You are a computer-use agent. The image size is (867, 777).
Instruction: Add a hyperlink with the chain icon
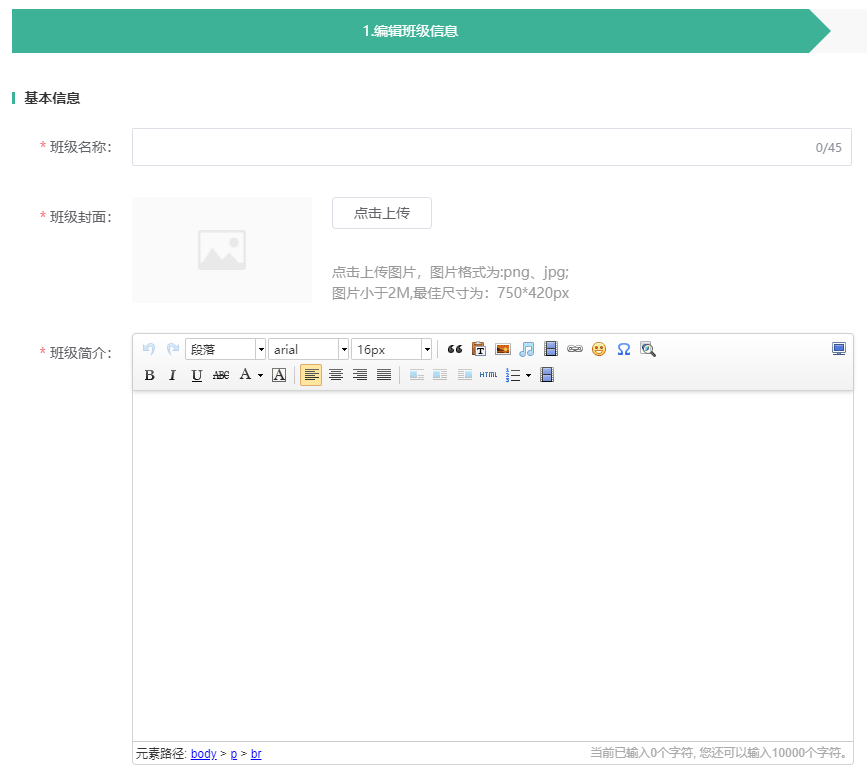point(575,349)
